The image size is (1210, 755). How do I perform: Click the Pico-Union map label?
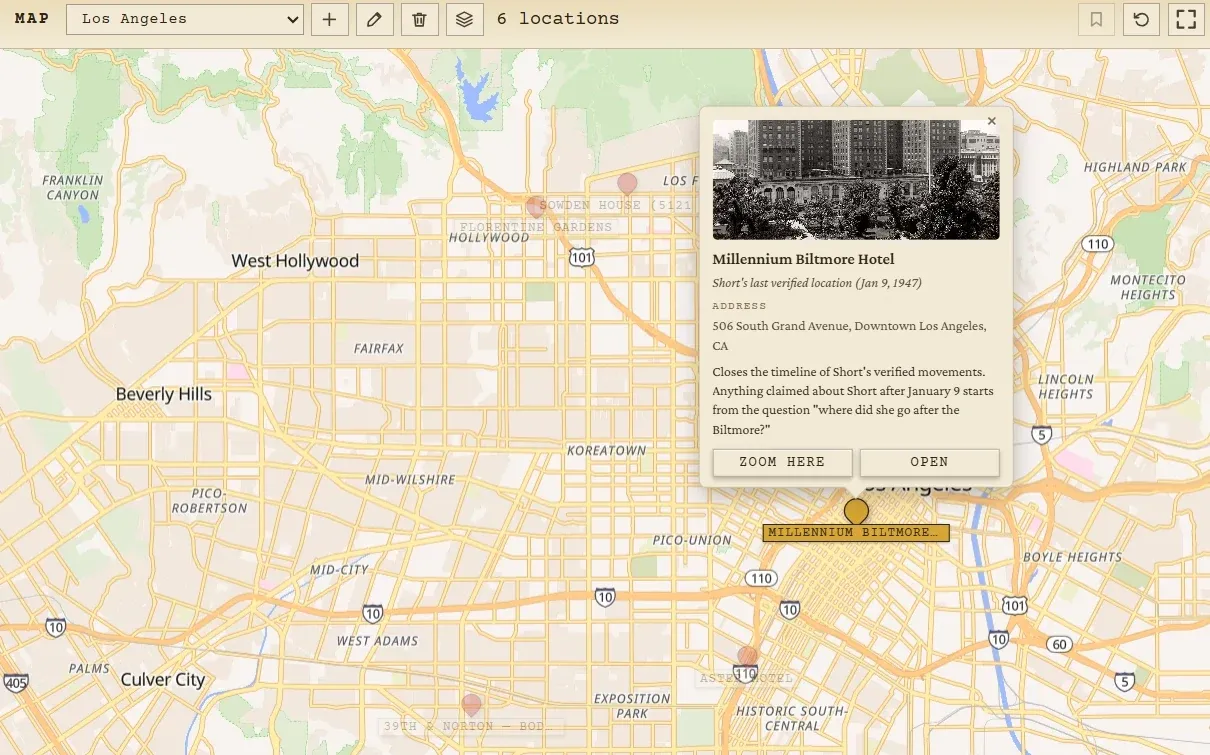692,540
